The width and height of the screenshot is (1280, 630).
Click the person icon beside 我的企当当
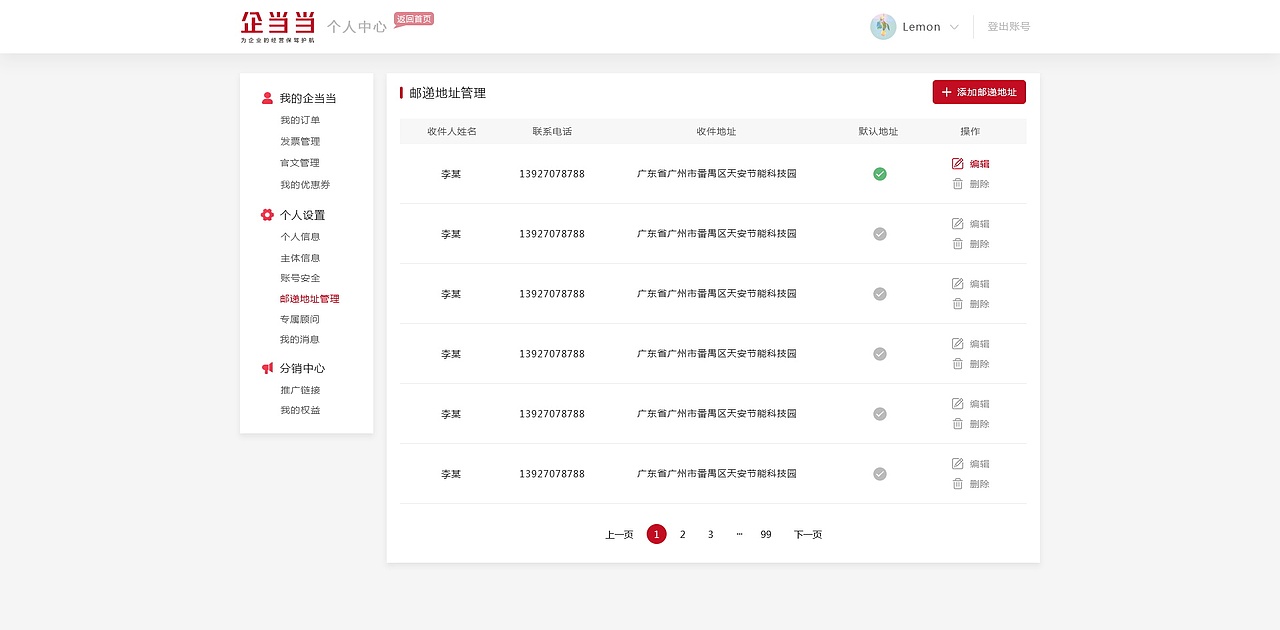tap(266, 97)
